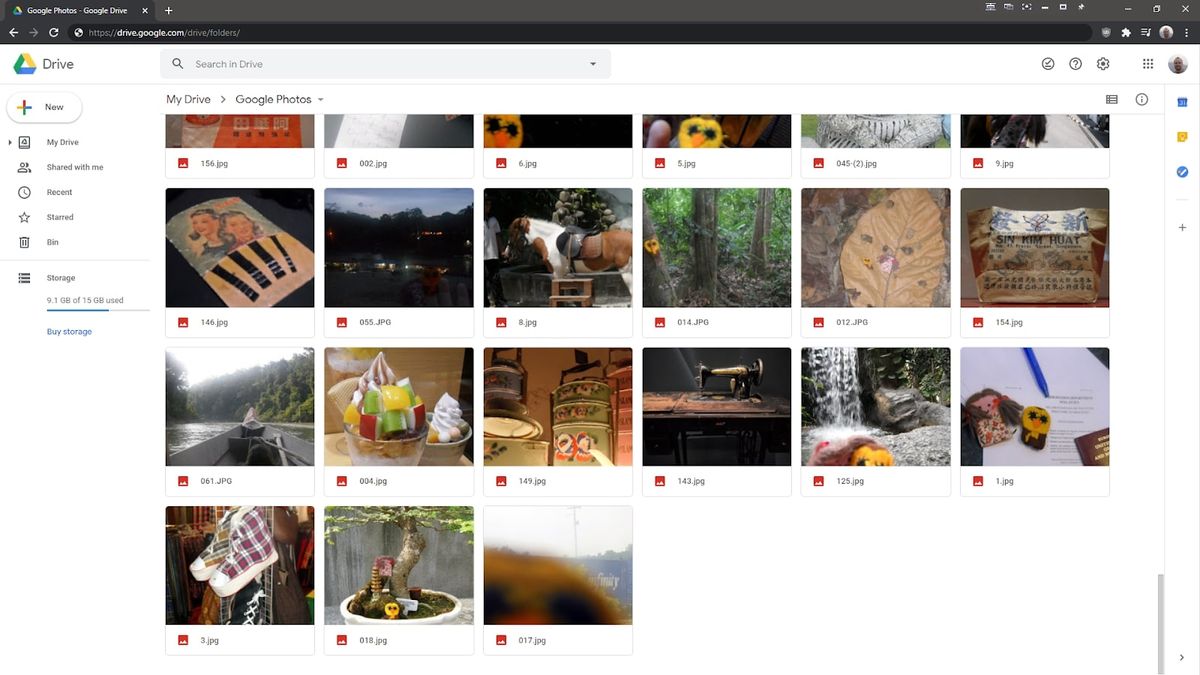1200x675 pixels.
Task: Open the Support help menu
Action: pos(1075,63)
